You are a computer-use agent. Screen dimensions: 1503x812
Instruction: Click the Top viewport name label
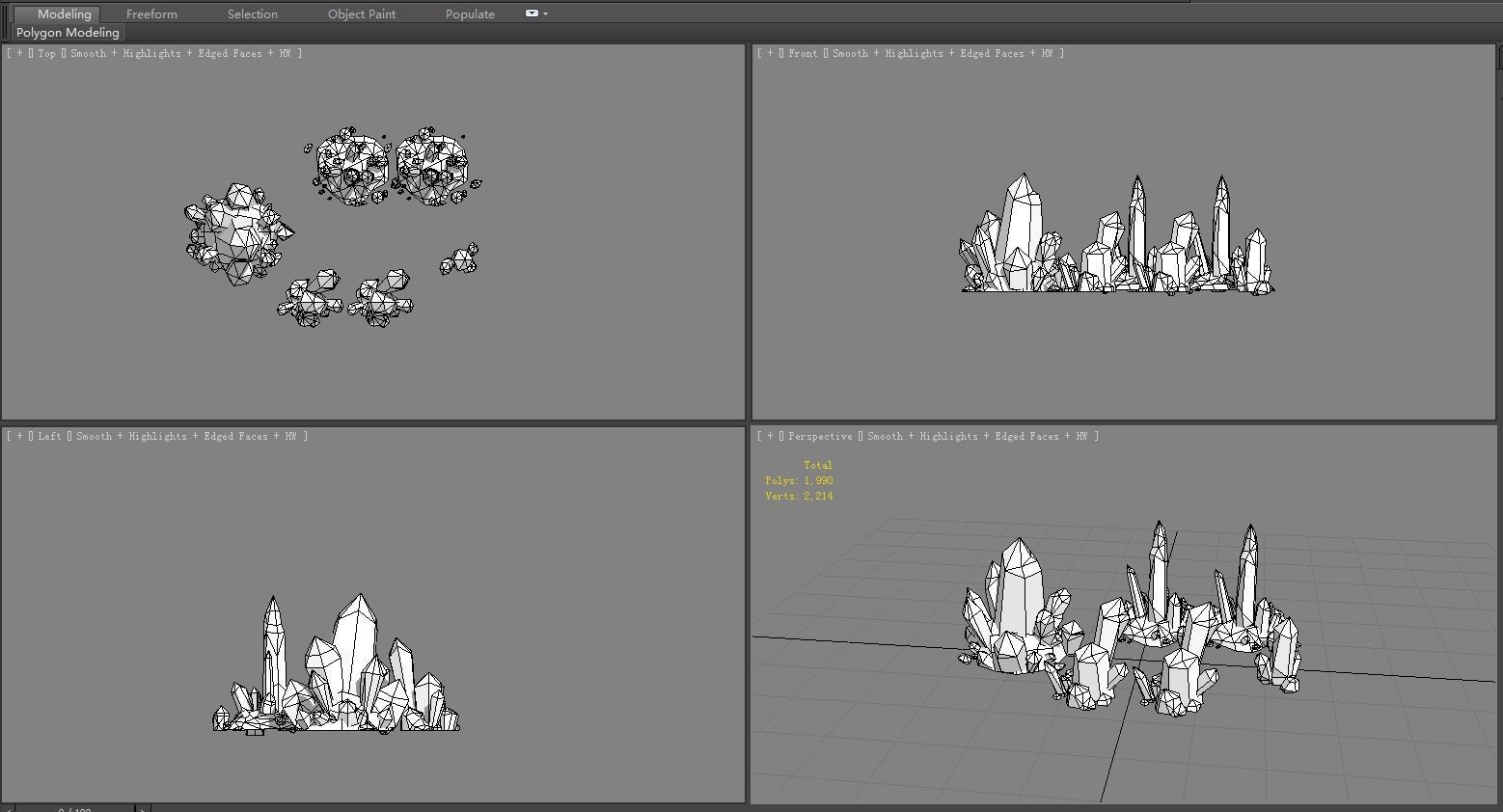point(47,53)
